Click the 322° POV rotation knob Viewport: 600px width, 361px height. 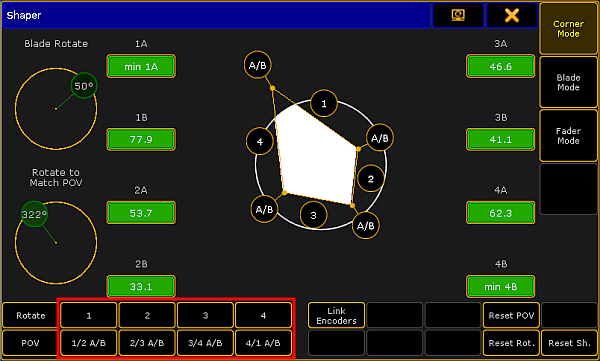click(x=34, y=214)
